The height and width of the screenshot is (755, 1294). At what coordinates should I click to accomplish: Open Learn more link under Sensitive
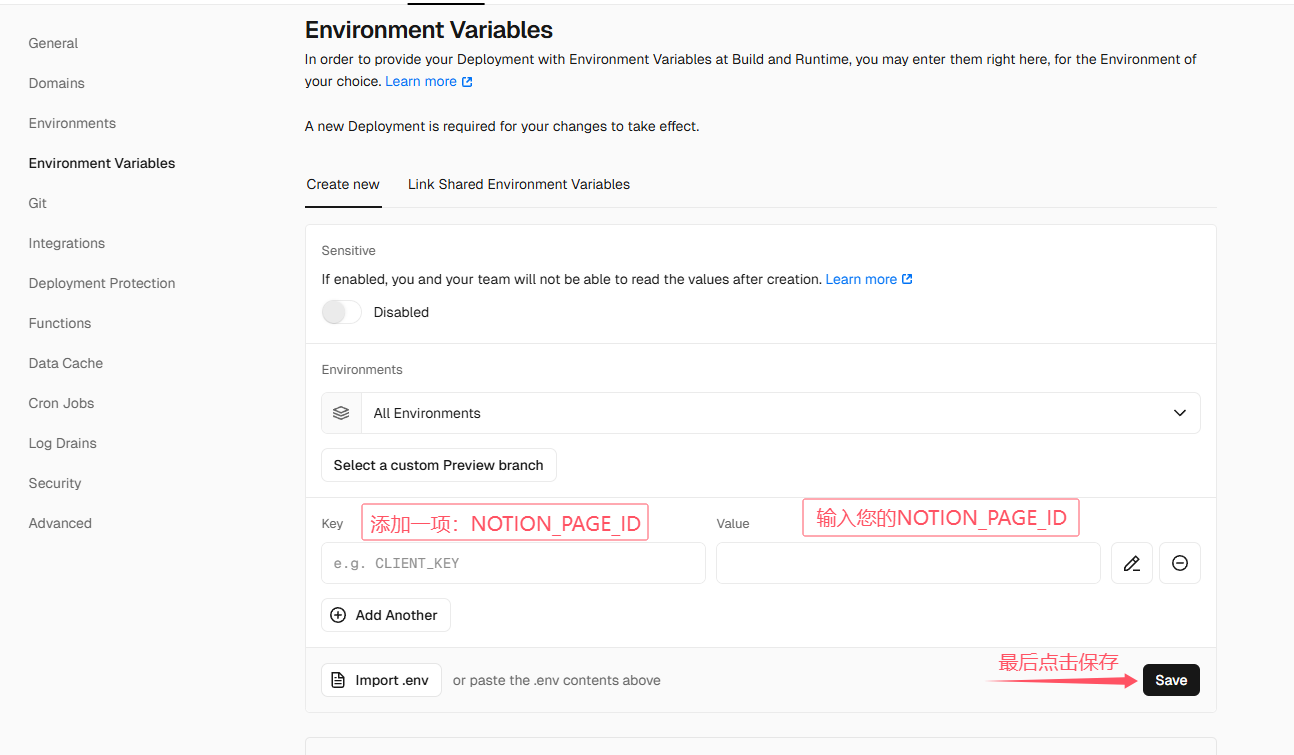tap(860, 280)
